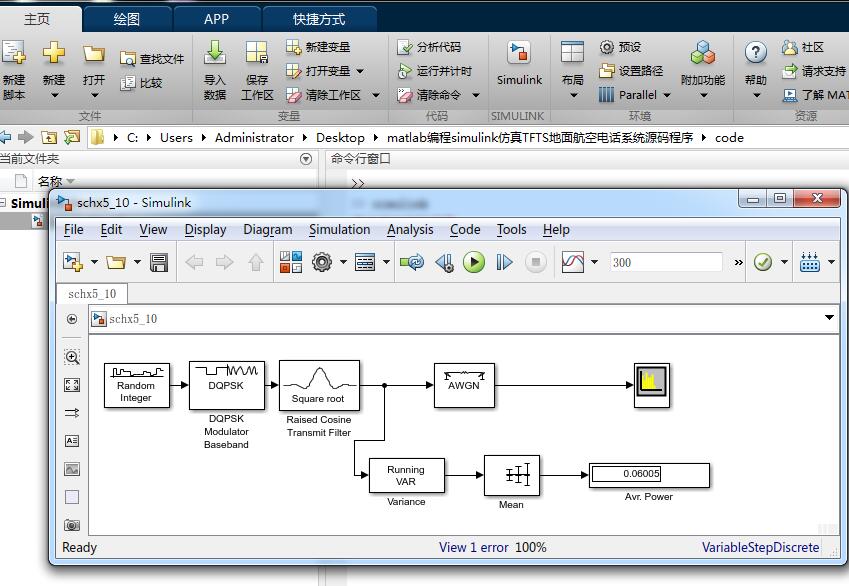
Task: Open the Tools menu in Simulink
Action: 512,230
